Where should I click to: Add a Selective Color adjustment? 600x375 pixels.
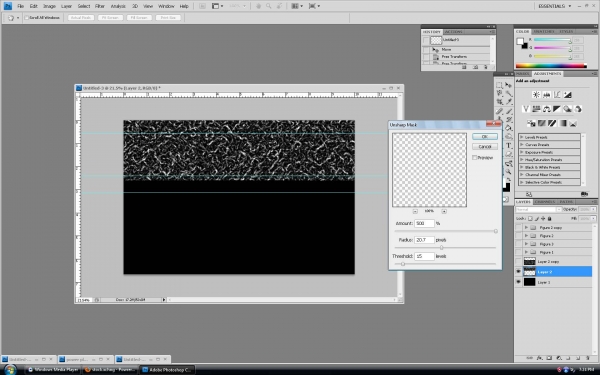click(573, 123)
